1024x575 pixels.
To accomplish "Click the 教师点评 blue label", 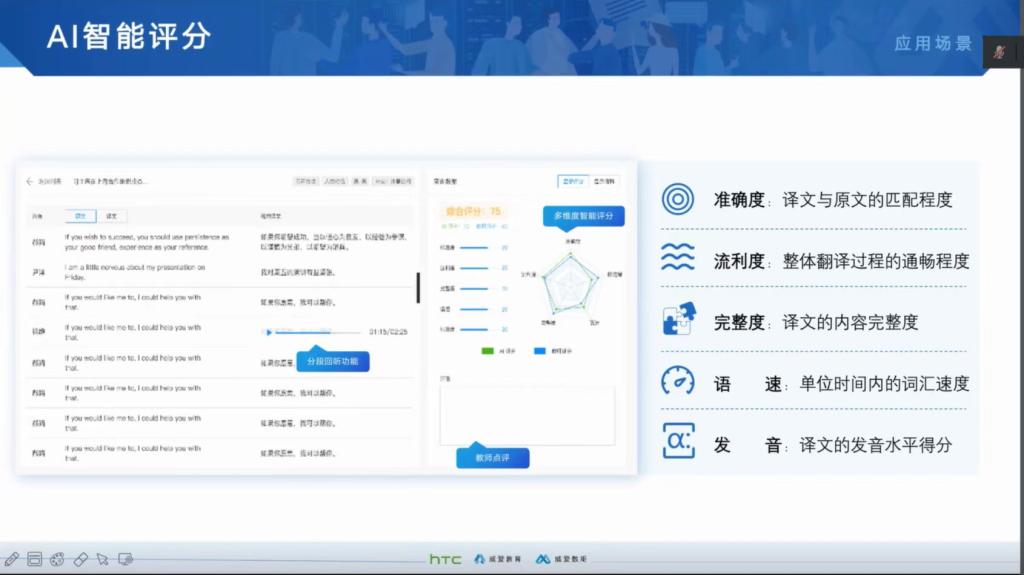I will pyautogui.click(x=492, y=458).
